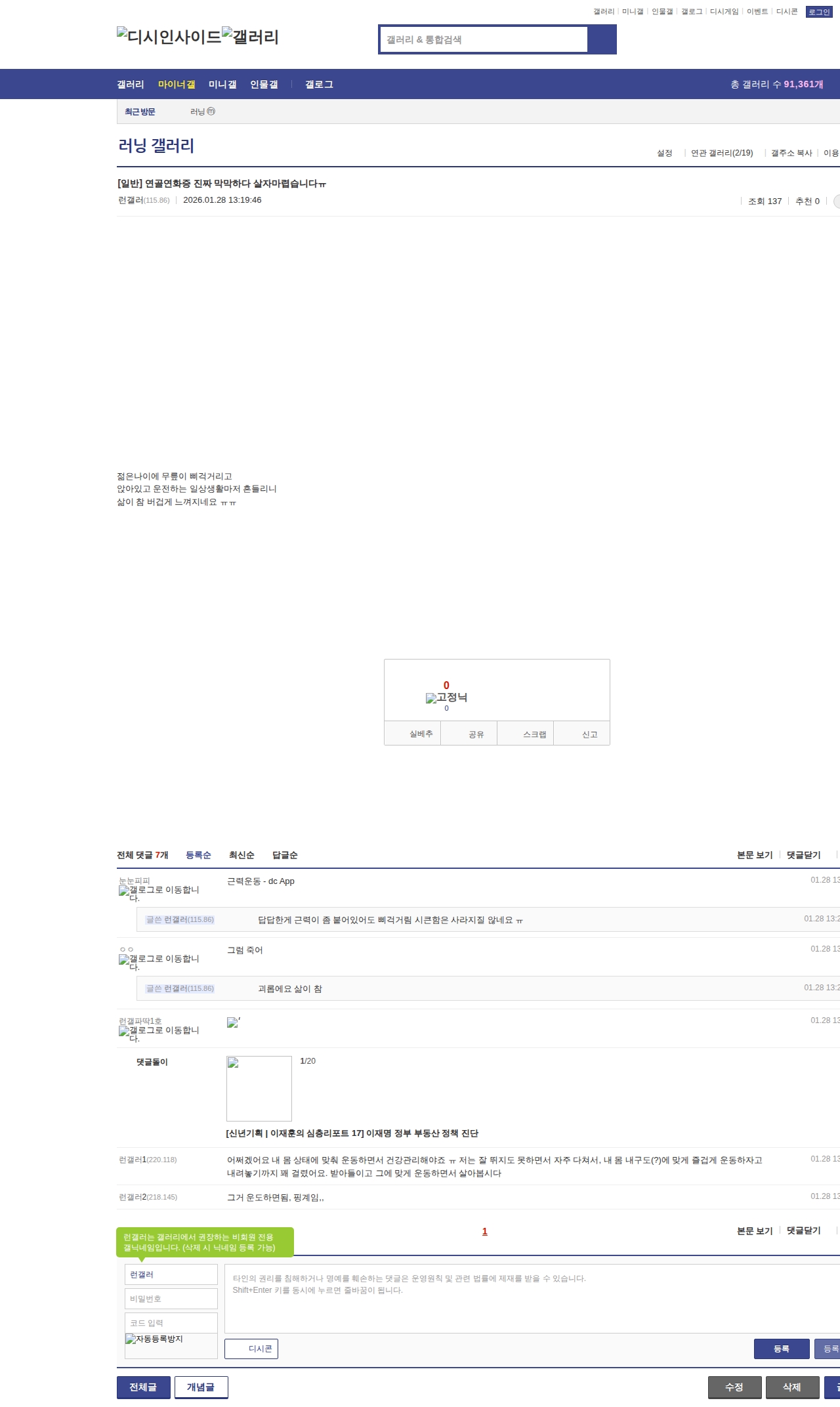Go to comment page 1
Viewport: 840px width, 1407px height.
[x=485, y=1231]
